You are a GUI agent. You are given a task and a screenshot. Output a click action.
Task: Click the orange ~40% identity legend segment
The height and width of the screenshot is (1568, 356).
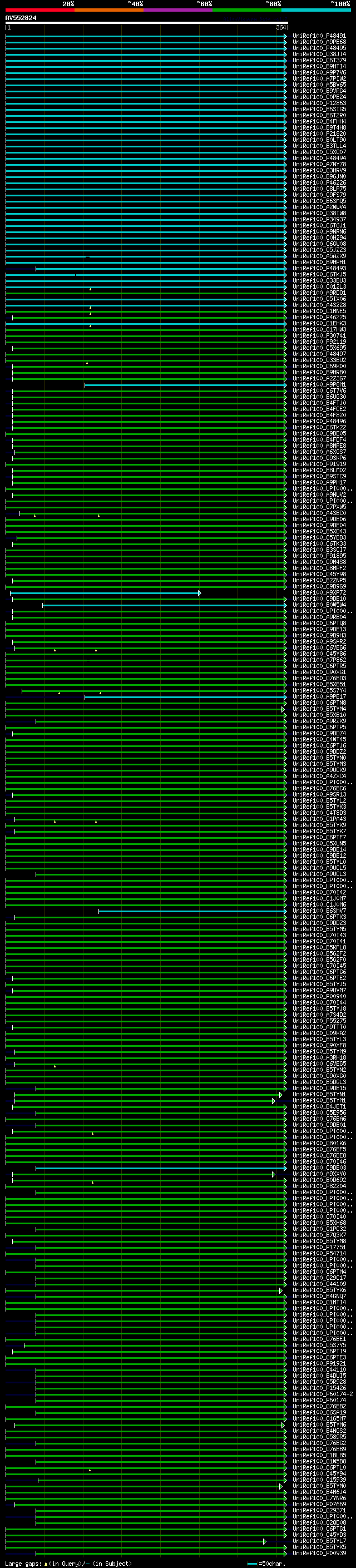(109, 10)
